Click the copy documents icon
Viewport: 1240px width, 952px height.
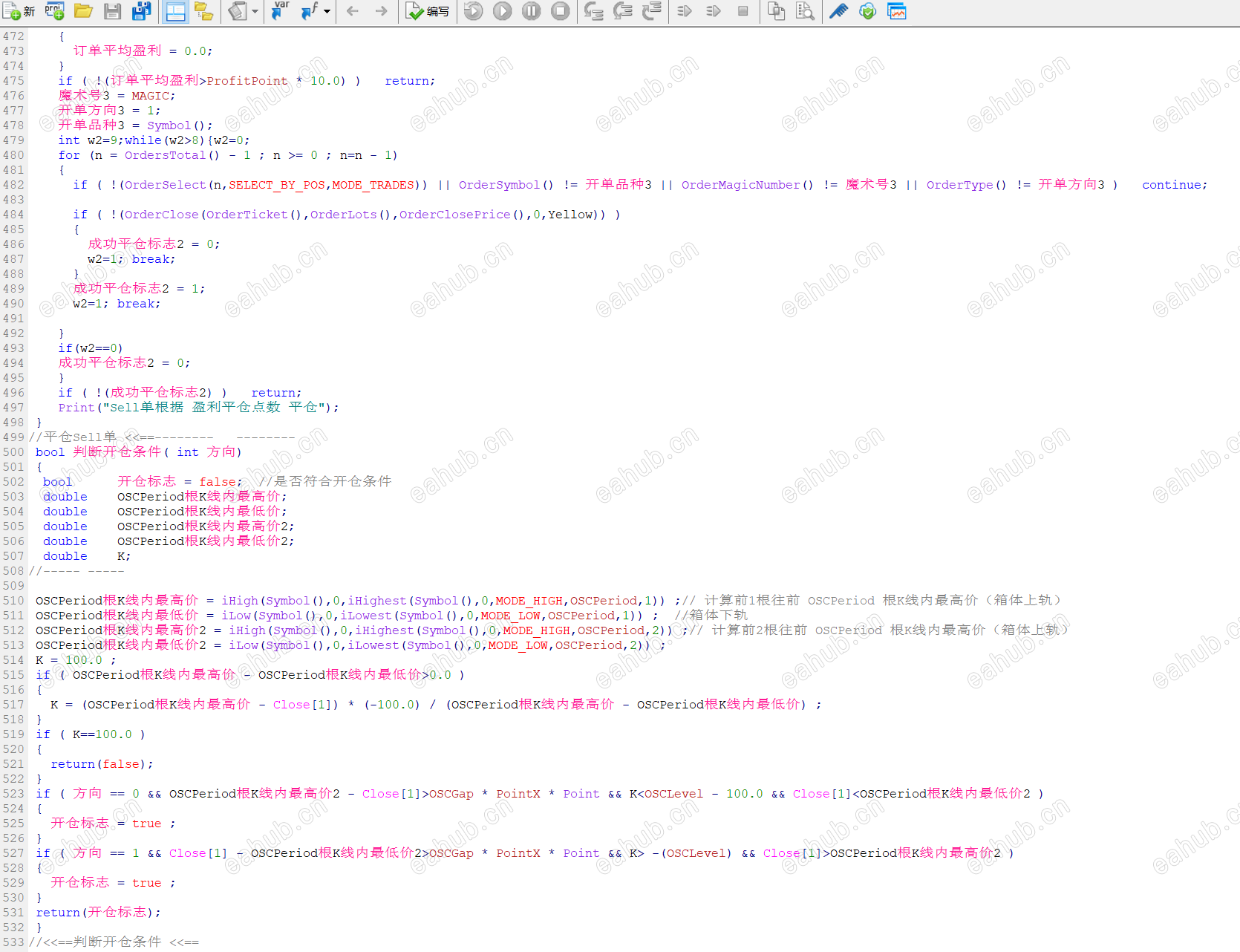click(776, 11)
